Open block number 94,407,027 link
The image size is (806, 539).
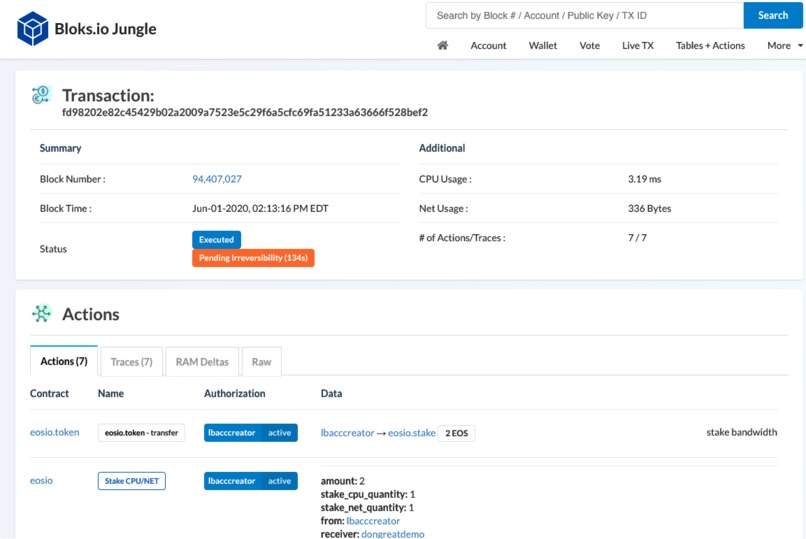[x=217, y=179]
